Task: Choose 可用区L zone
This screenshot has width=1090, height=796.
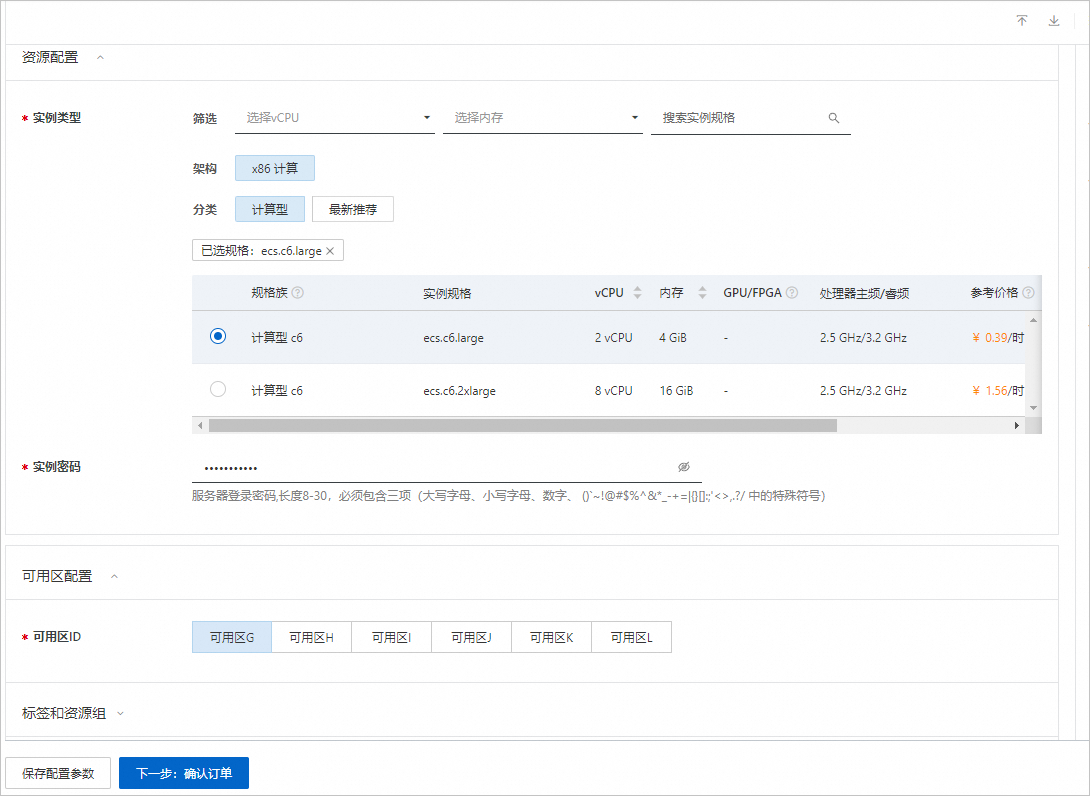Action: pyautogui.click(x=631, y=637)
